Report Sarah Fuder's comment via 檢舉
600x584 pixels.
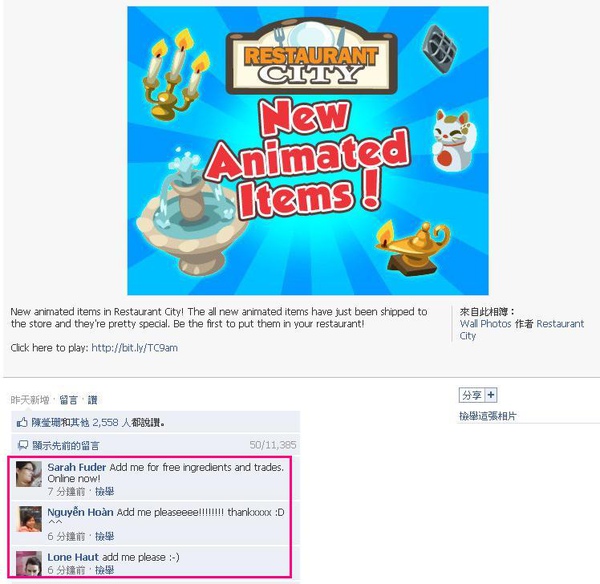pos(104,491)
